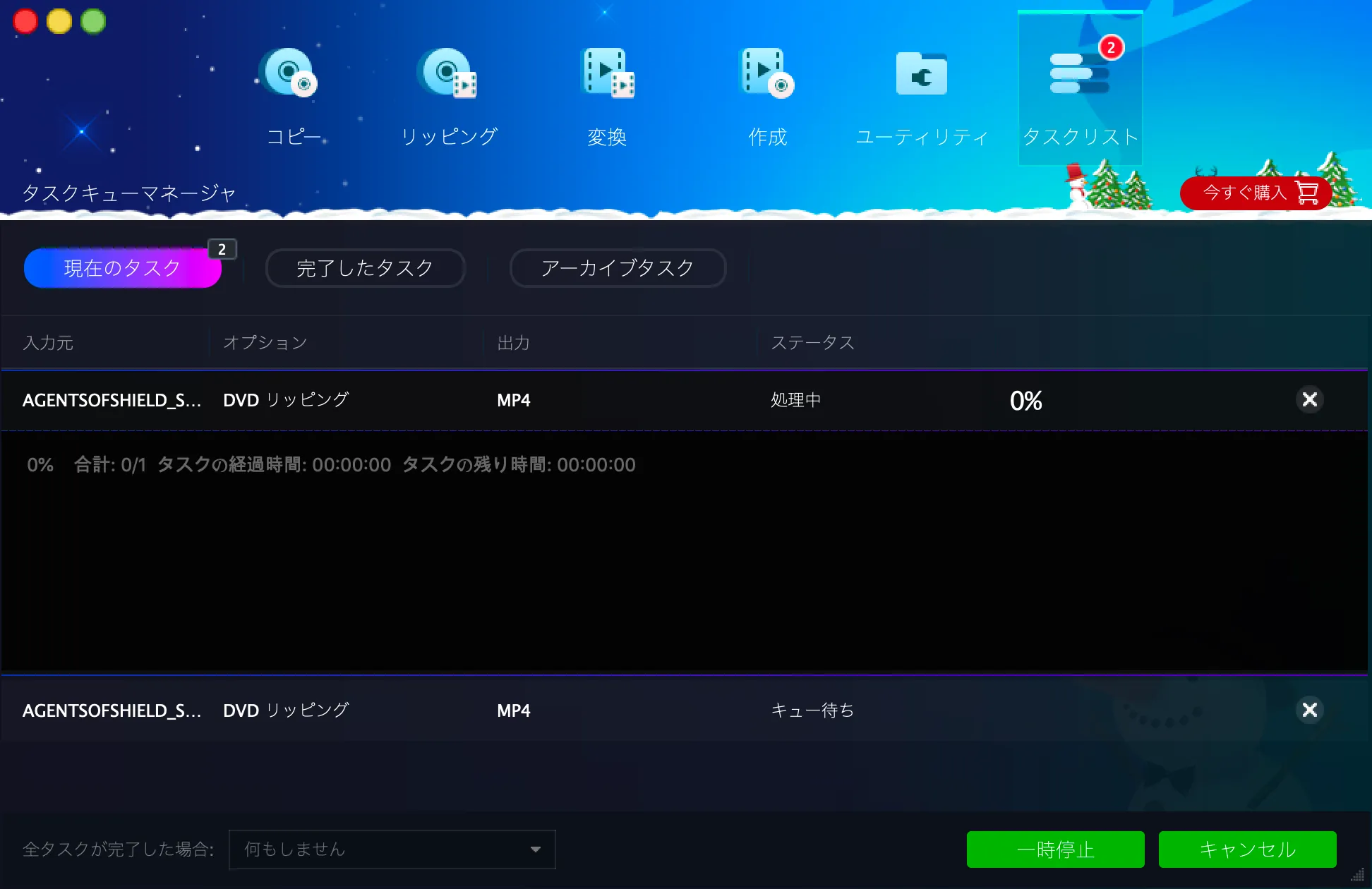
Task: Open the 作成 (Creator) module icon
Action: (x=766, y=72)
